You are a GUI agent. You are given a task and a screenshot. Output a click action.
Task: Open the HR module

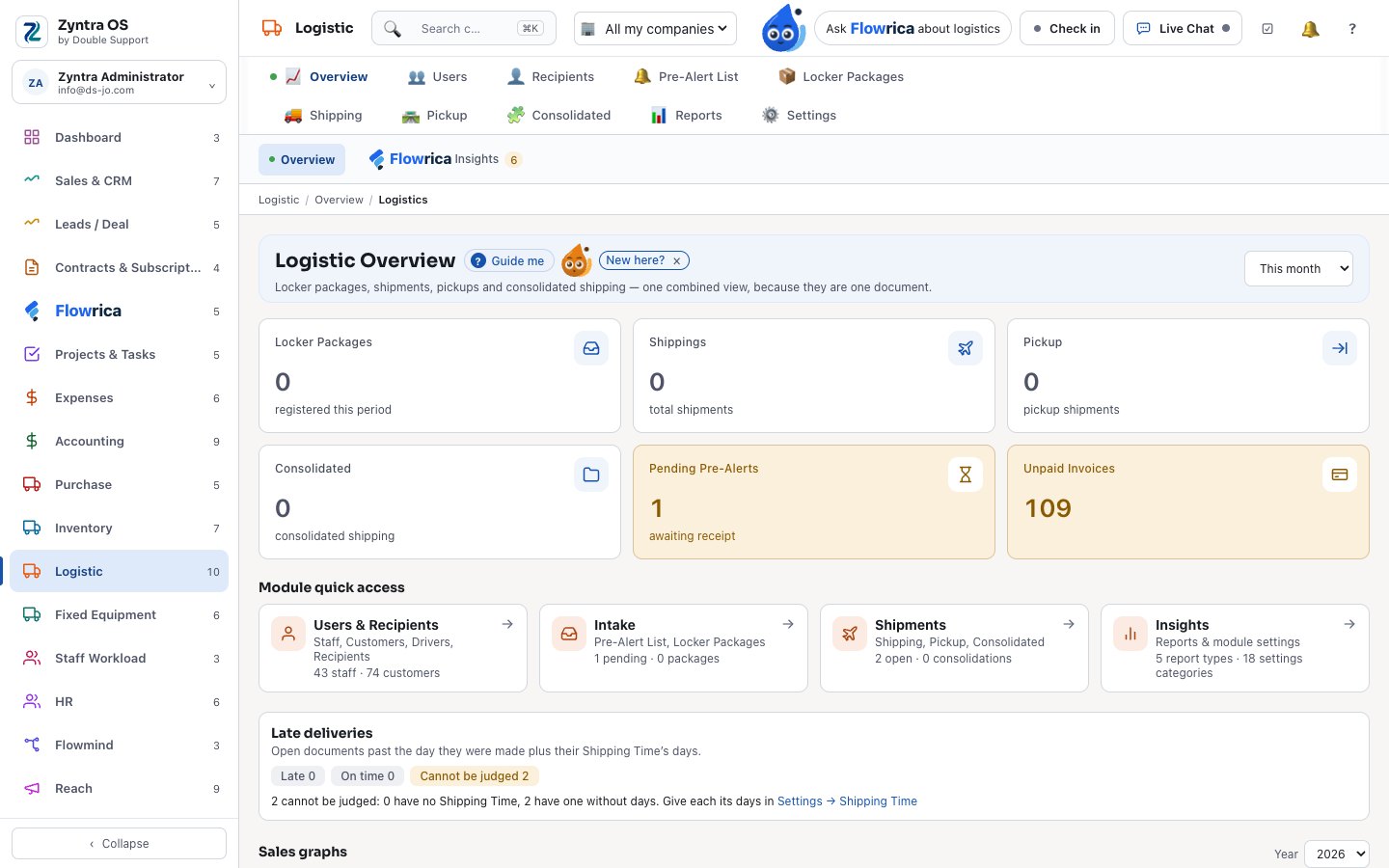coord(119,701)
